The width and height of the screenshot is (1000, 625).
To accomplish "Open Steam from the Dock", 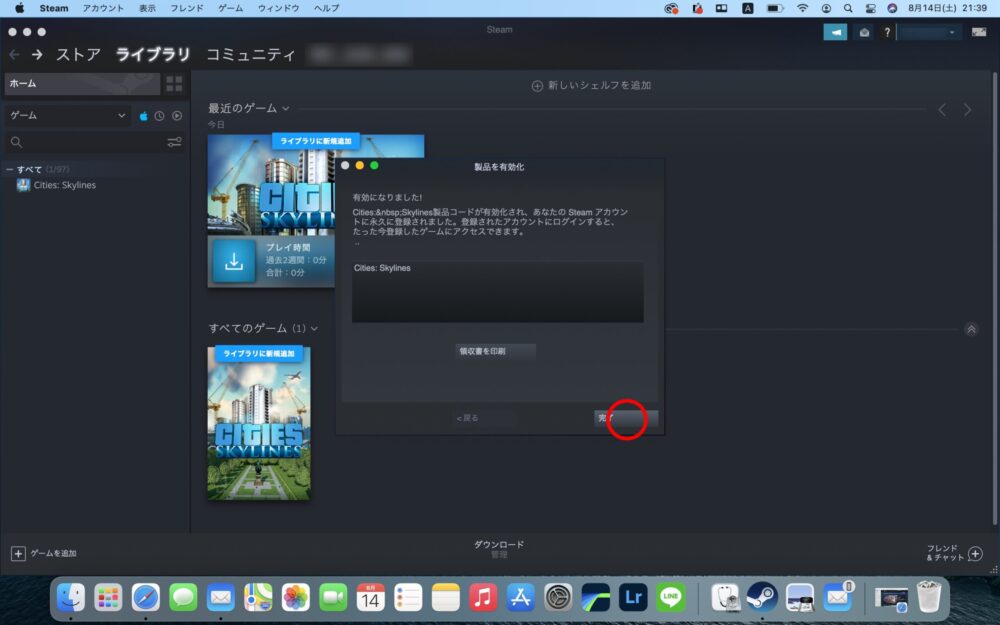I will (x=762, y=598).
